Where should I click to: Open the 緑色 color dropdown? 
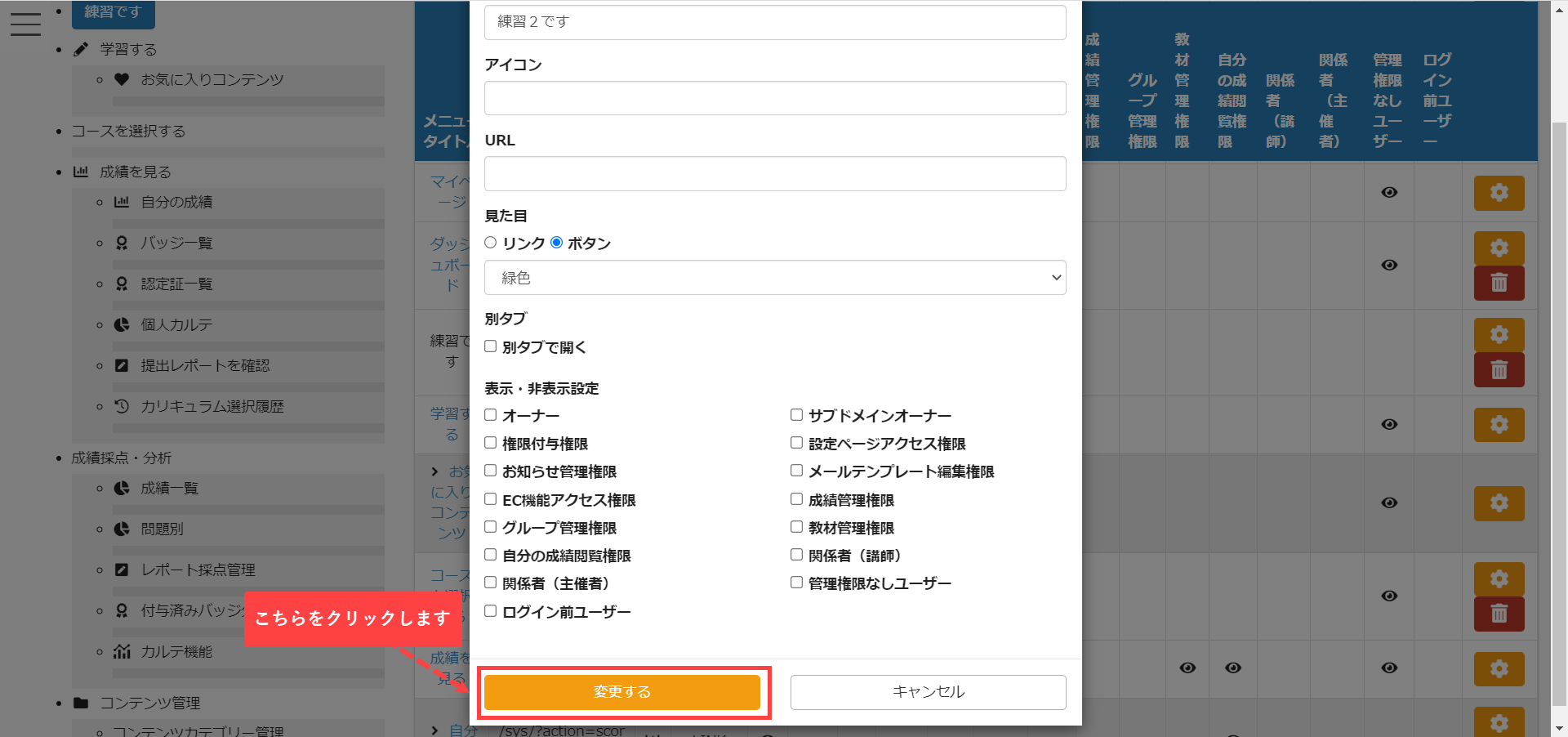click(x=774, y=278)
